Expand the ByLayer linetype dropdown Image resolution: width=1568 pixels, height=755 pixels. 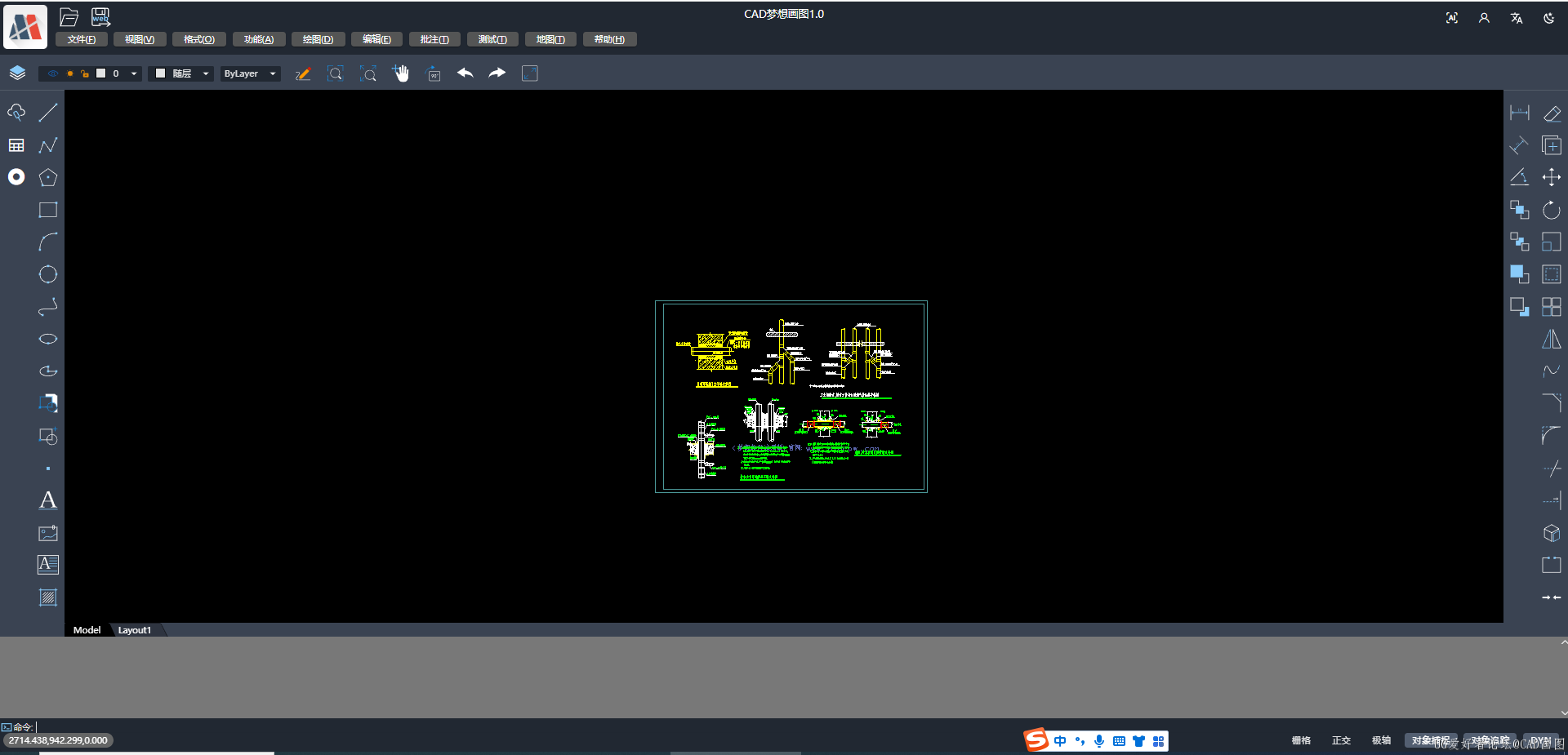tap(273, 73)
